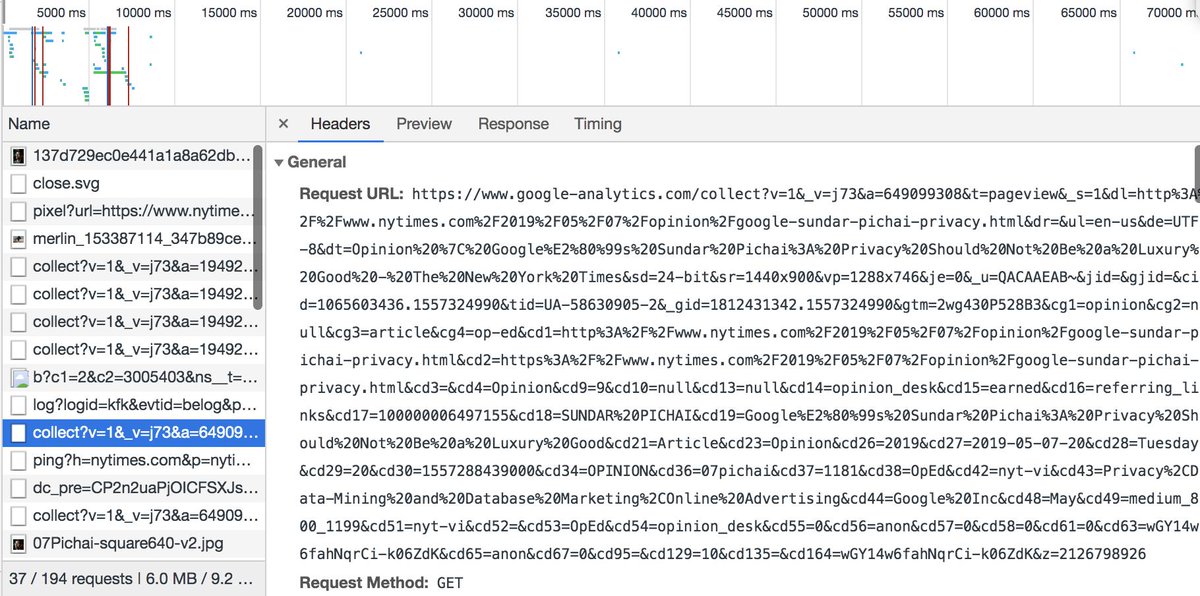Click the image icon of 137d729ec0e441a1a8a62db request

pos(18,156)
